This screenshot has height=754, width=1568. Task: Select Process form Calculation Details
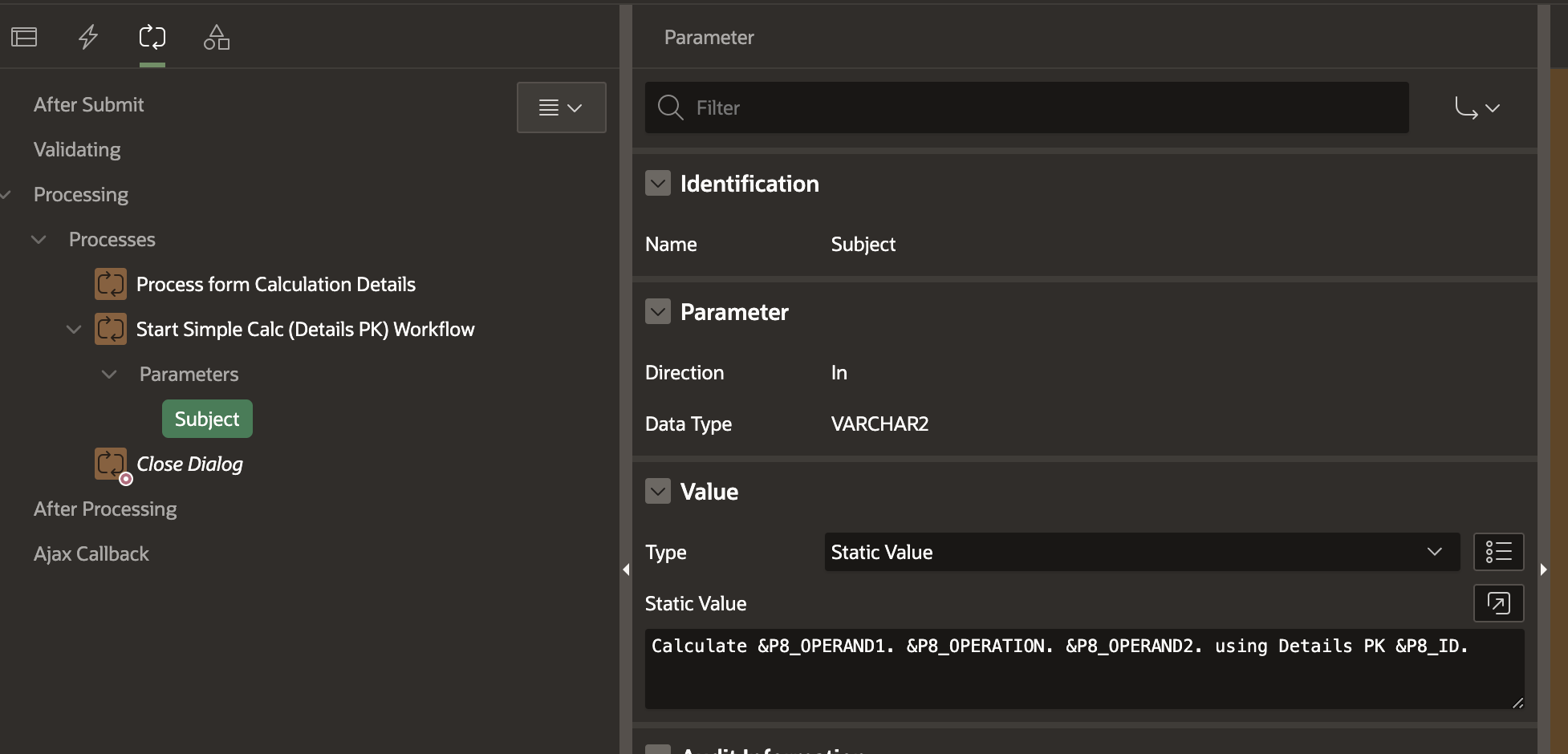click(276, 285)
